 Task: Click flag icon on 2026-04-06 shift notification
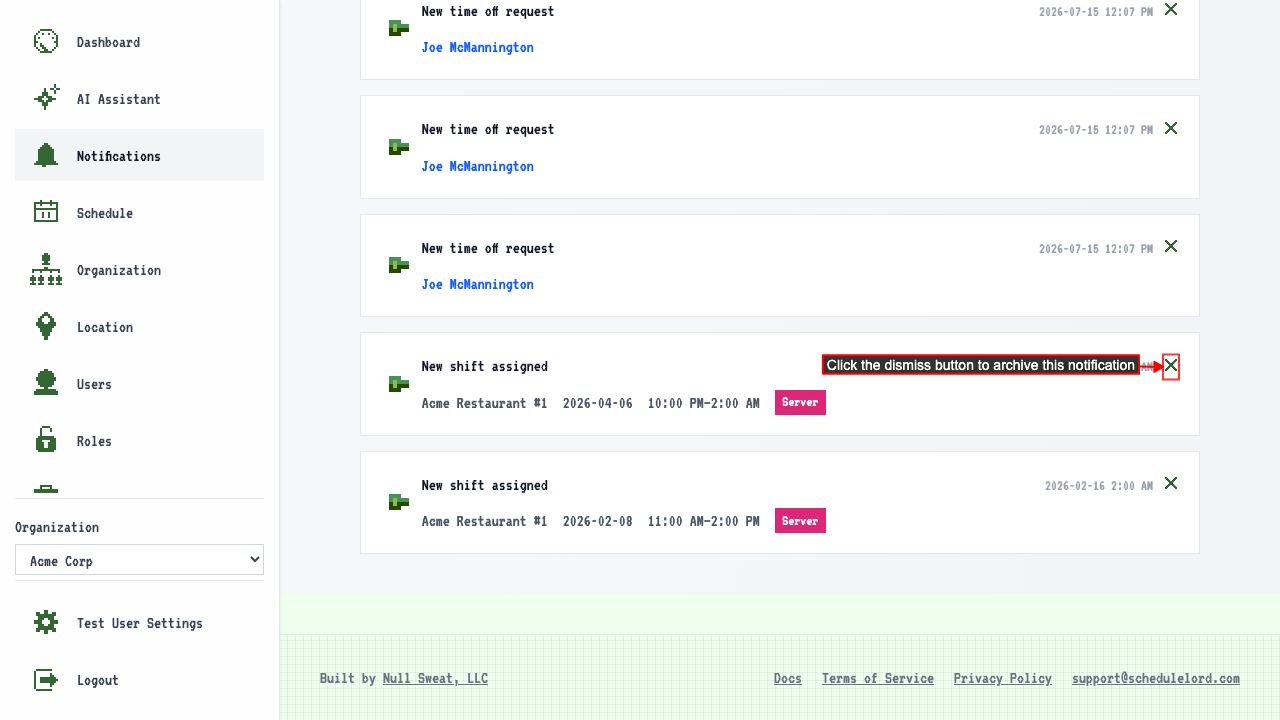[399, 384]
